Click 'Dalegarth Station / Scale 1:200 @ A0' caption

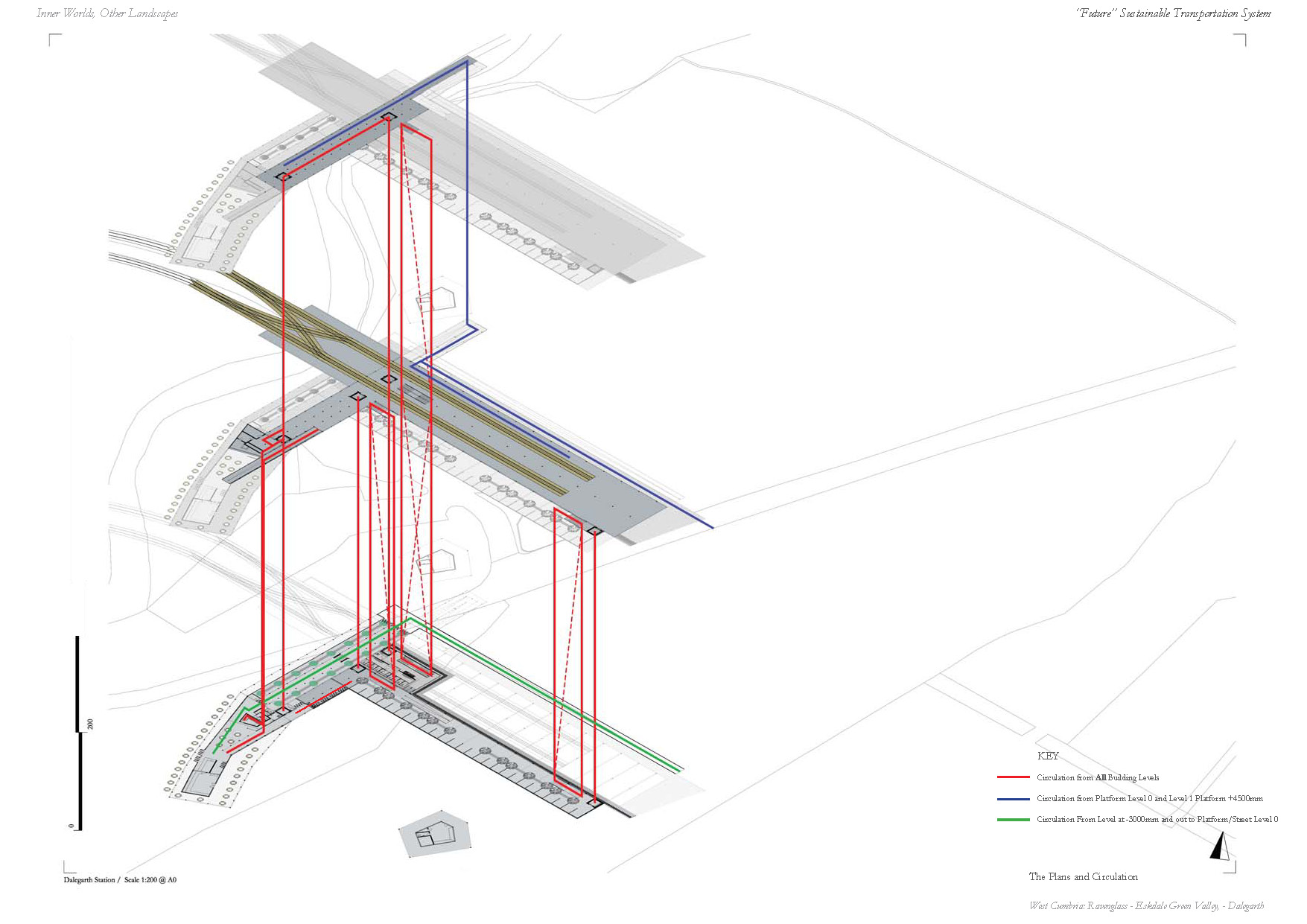120,880
